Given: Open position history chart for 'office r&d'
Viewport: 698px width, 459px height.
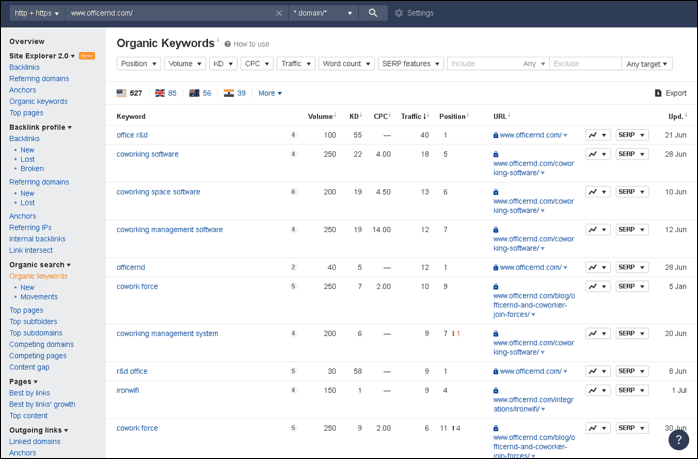Looking at the screenshot, I should pos(597,135).
